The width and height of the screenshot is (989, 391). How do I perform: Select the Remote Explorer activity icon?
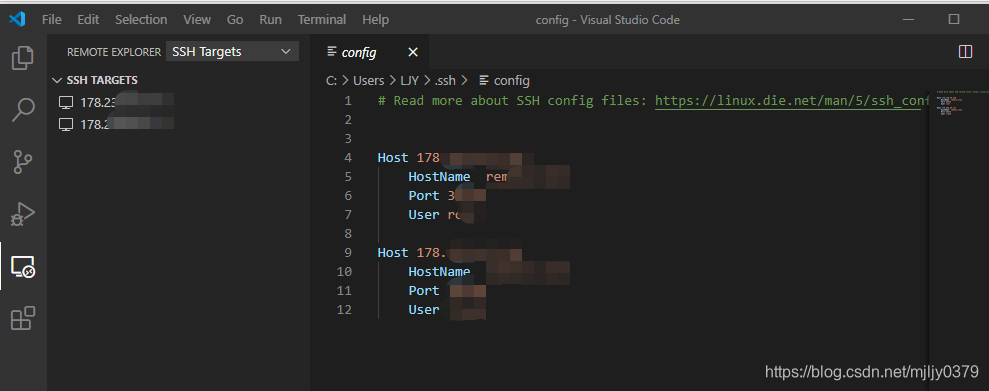pos(23,267)
